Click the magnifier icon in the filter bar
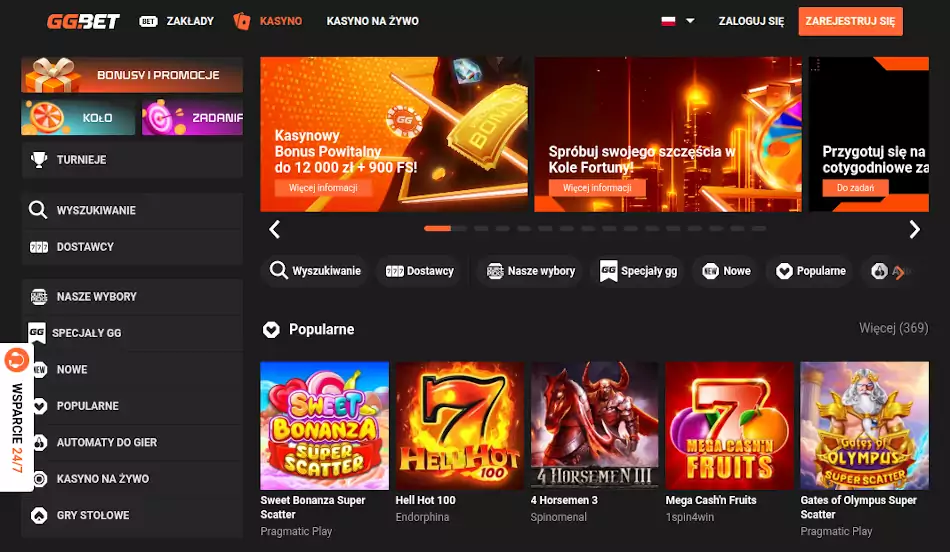 click(279, 270)
